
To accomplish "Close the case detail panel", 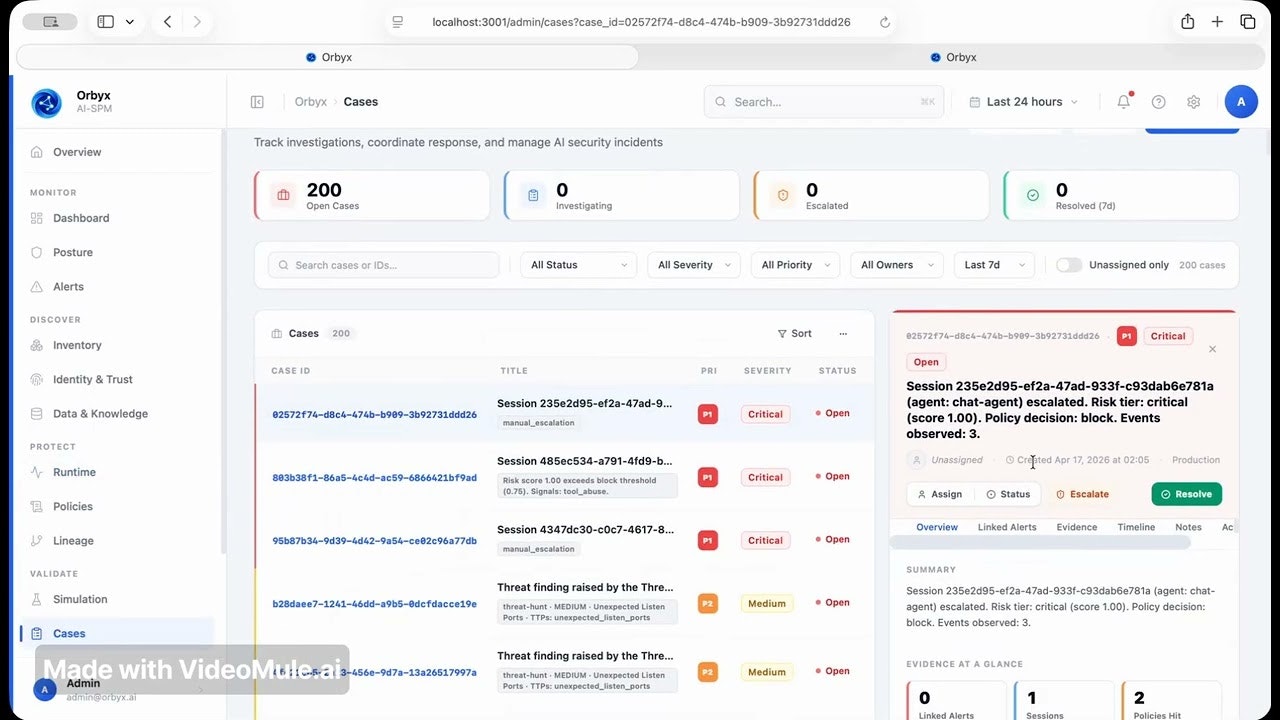I will point(1212,349).
